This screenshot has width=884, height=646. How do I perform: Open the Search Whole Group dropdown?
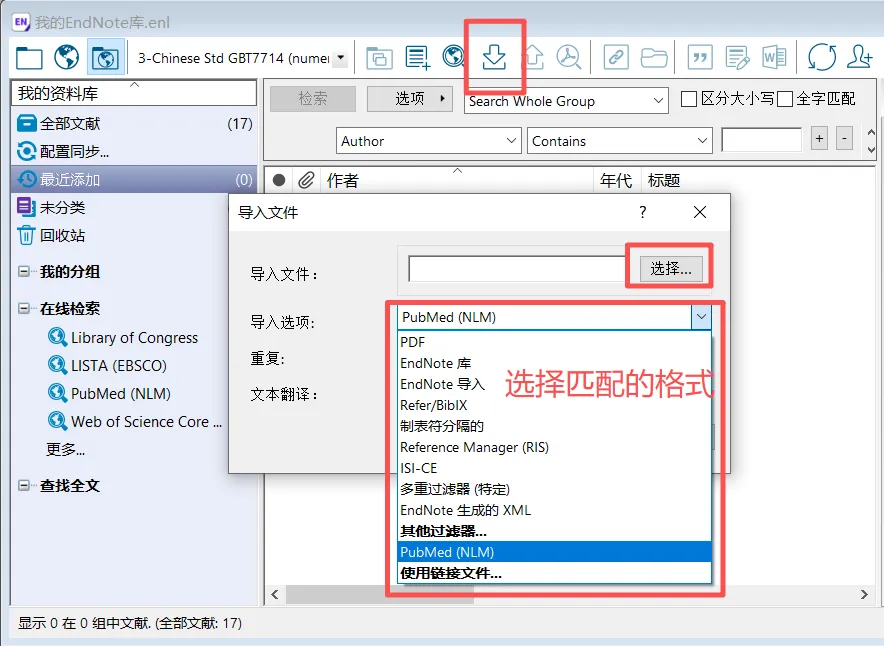[566, 101]
